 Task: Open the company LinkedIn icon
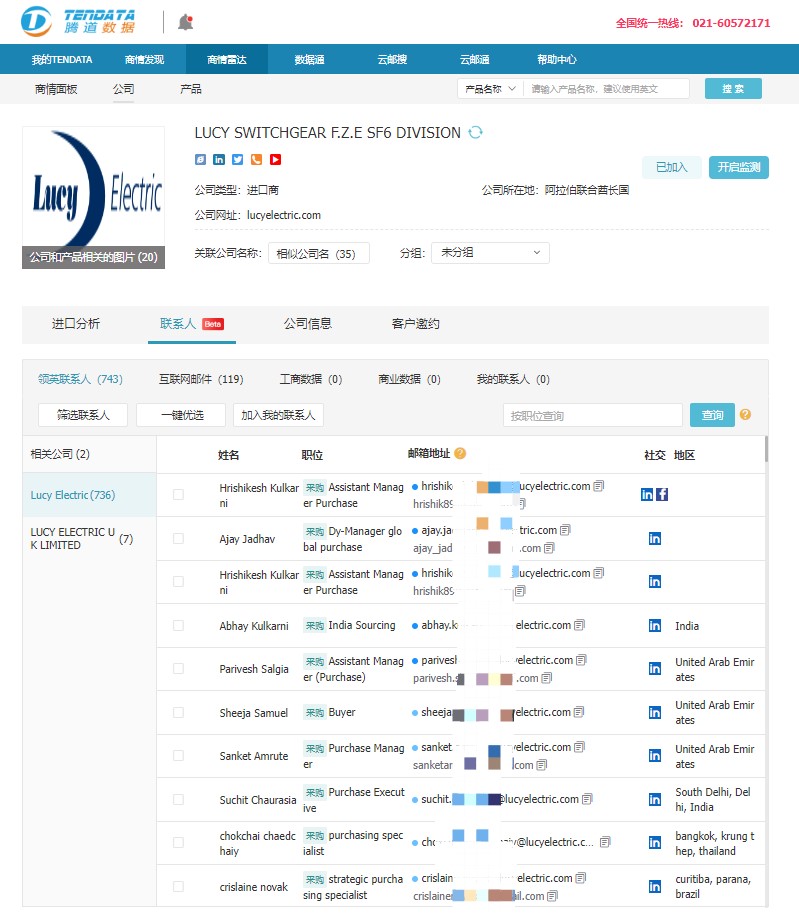(219, 160)
